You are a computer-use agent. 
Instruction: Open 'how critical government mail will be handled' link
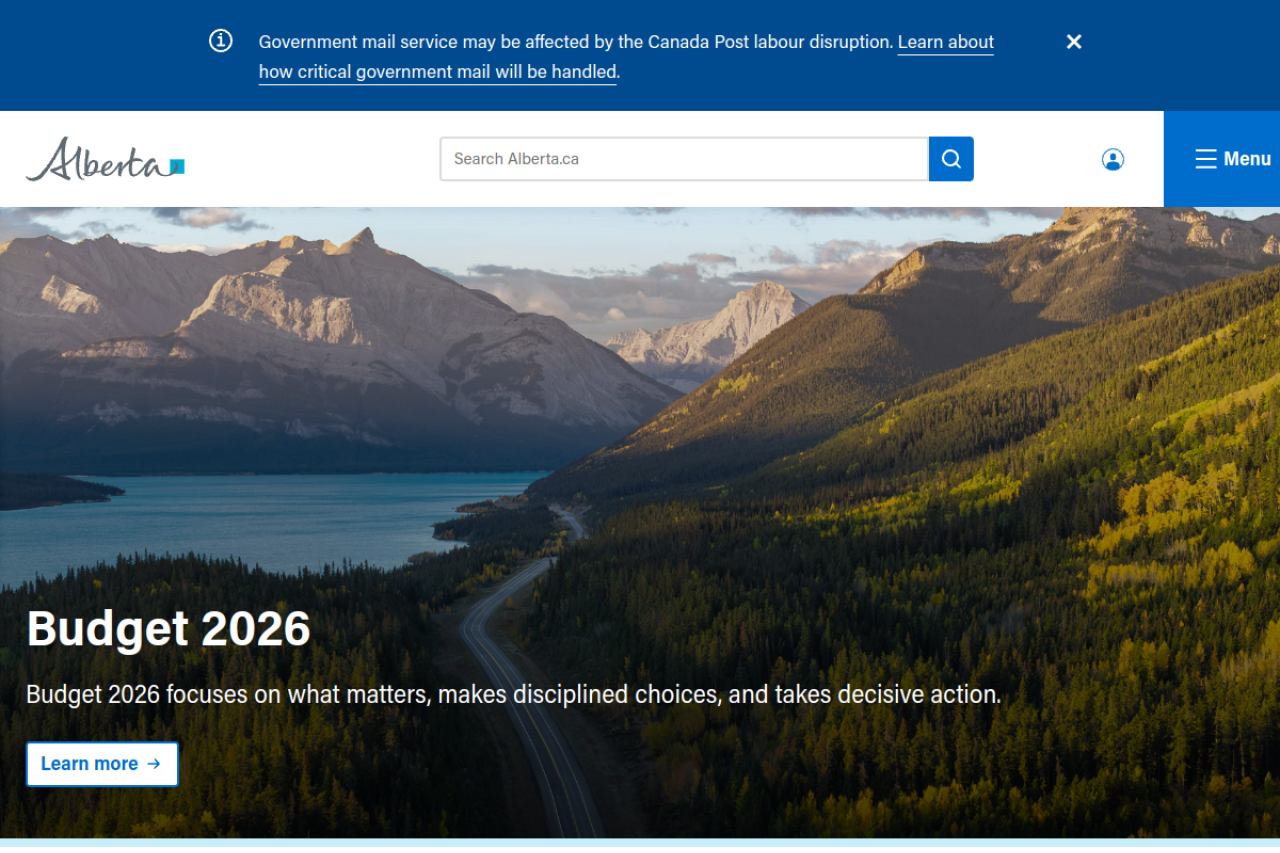click(x=438, y=72)
